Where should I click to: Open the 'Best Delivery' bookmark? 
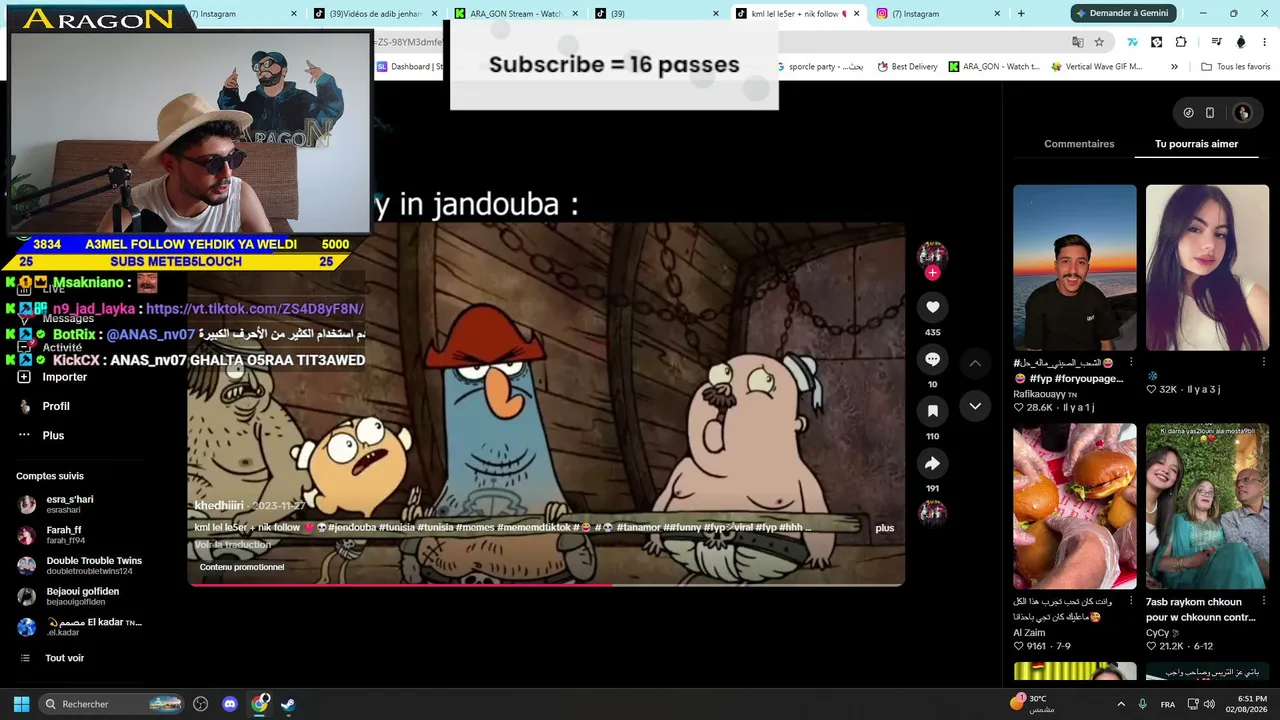(907, 67)
